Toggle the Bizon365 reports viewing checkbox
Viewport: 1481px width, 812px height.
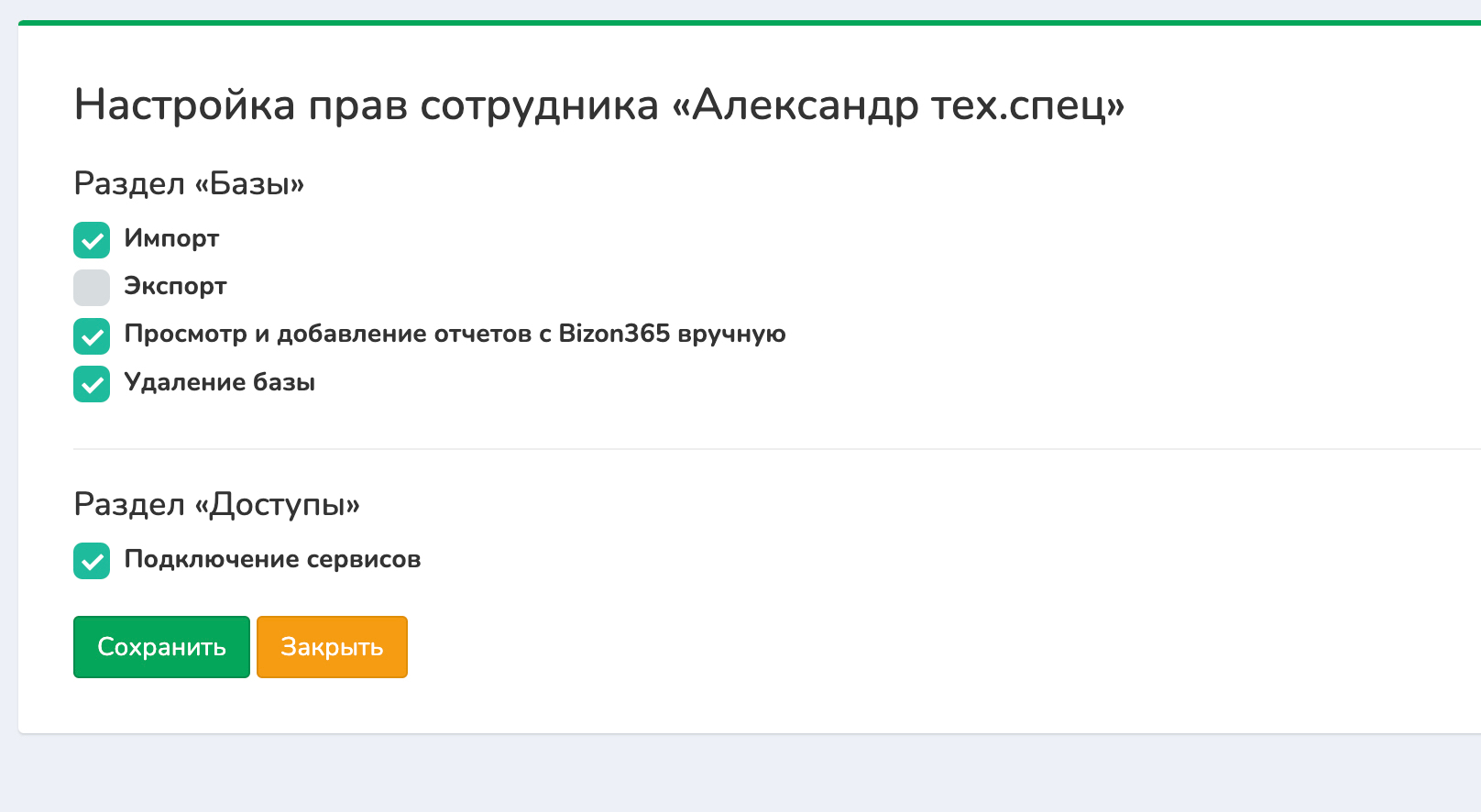tap(92, 335)
